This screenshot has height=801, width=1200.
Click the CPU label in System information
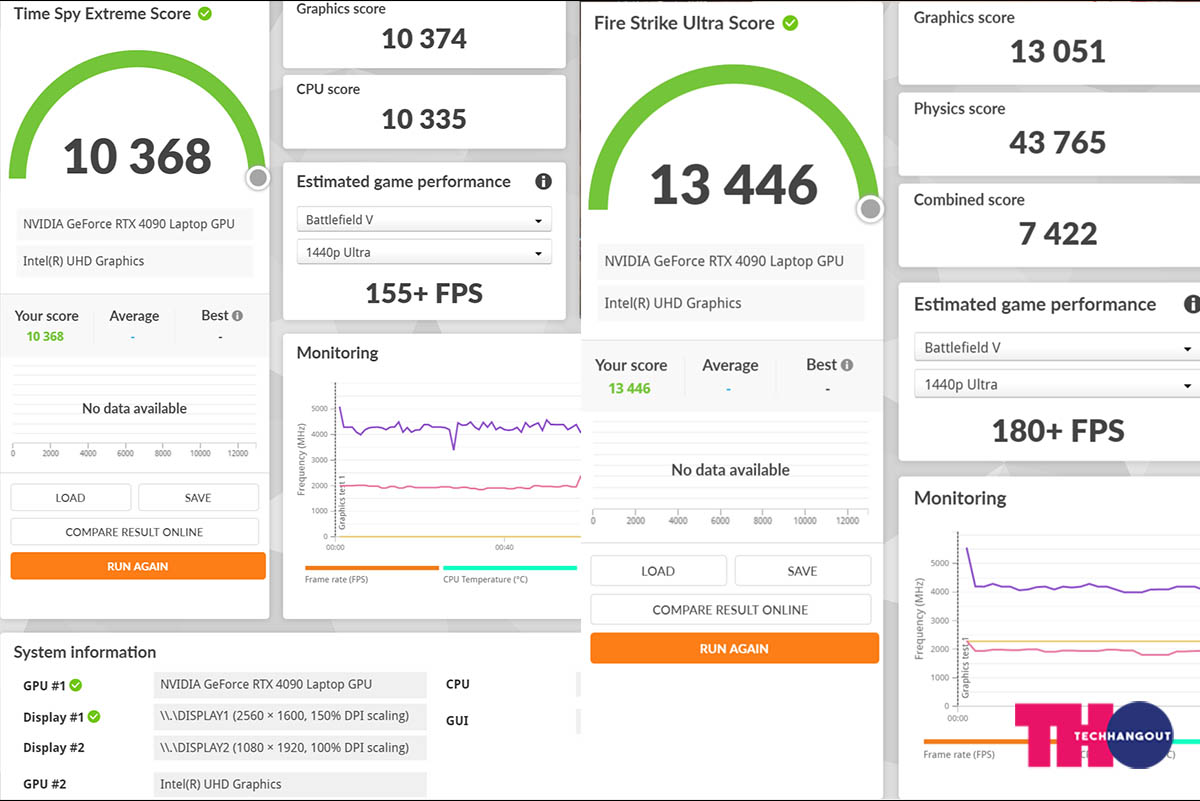click(458, 685)
